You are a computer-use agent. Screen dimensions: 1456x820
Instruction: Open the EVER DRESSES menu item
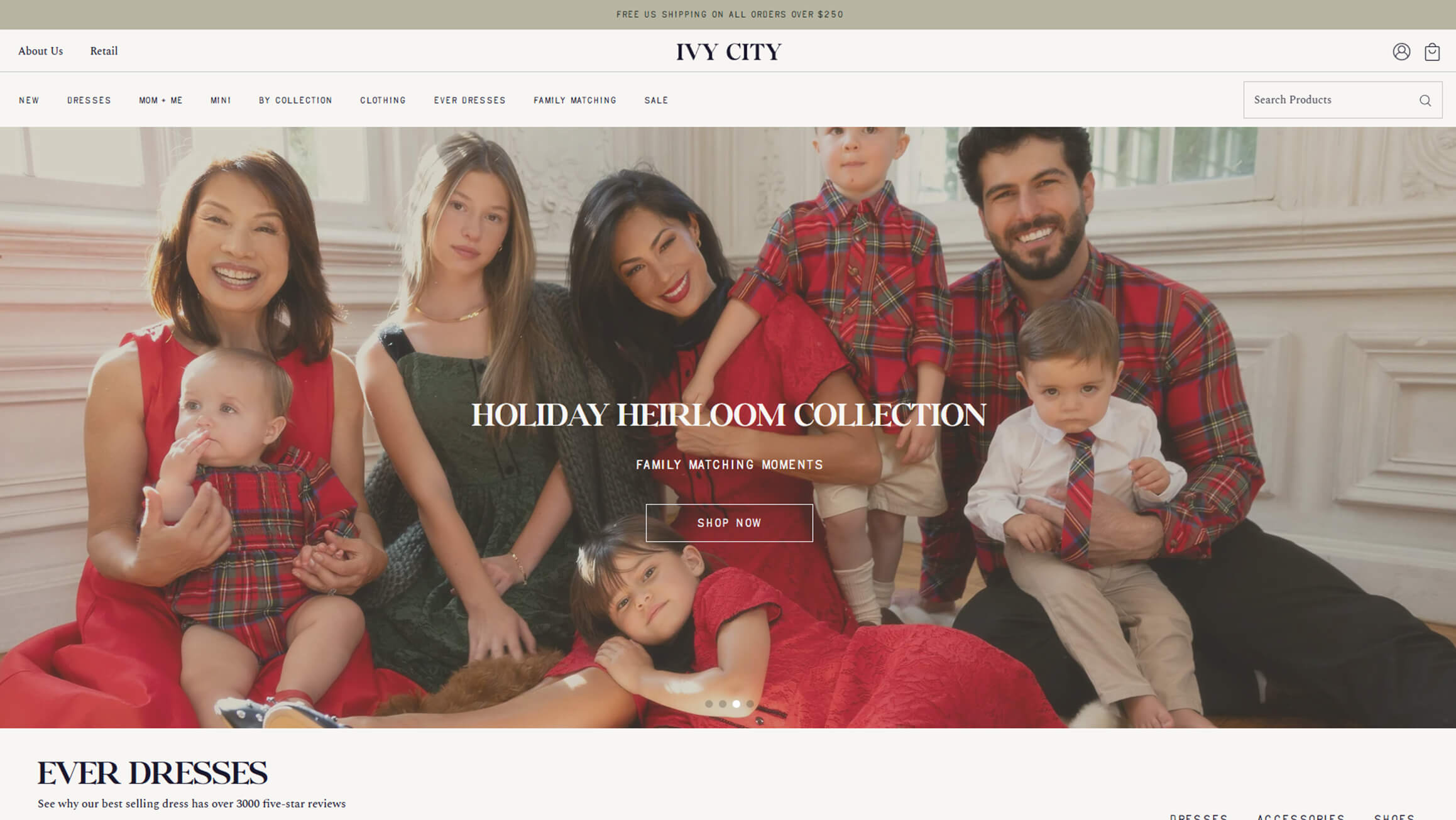click(469, 101)
